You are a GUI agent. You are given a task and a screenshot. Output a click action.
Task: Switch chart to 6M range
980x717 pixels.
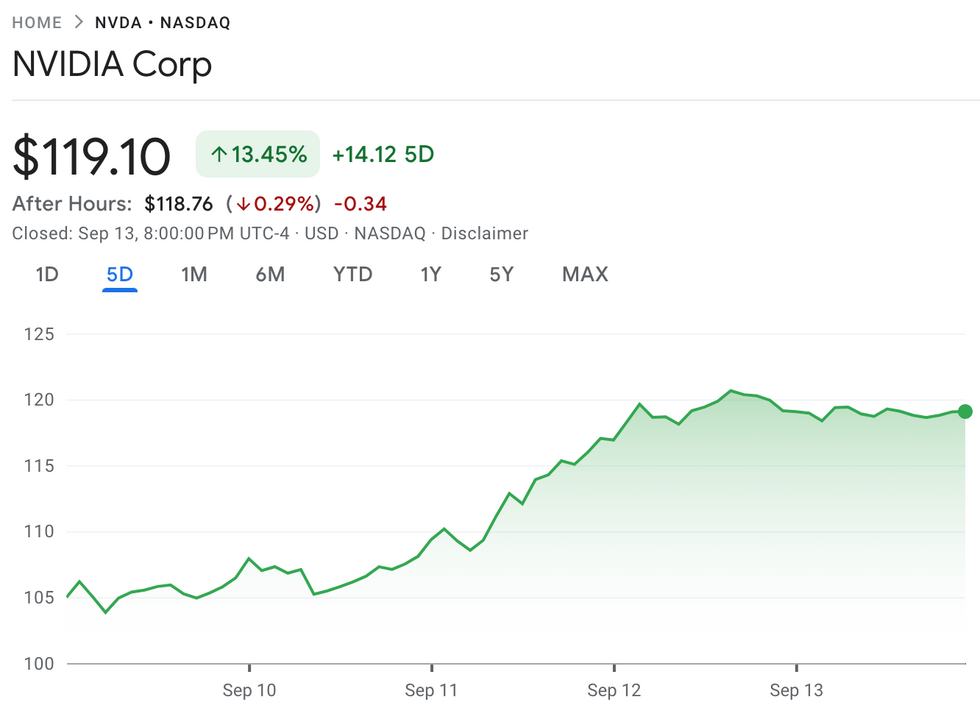point(270,274)
